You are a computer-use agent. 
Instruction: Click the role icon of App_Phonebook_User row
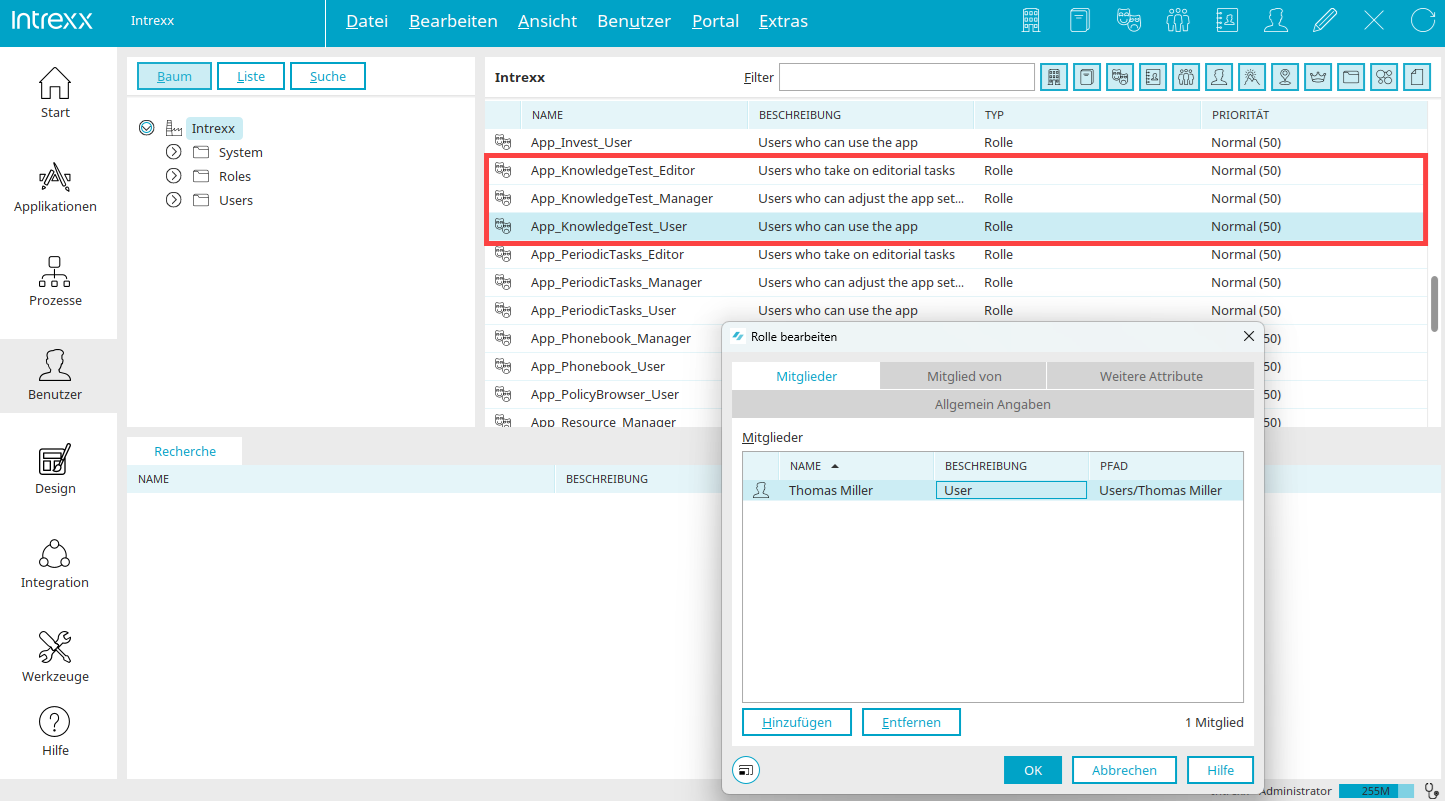503,367
